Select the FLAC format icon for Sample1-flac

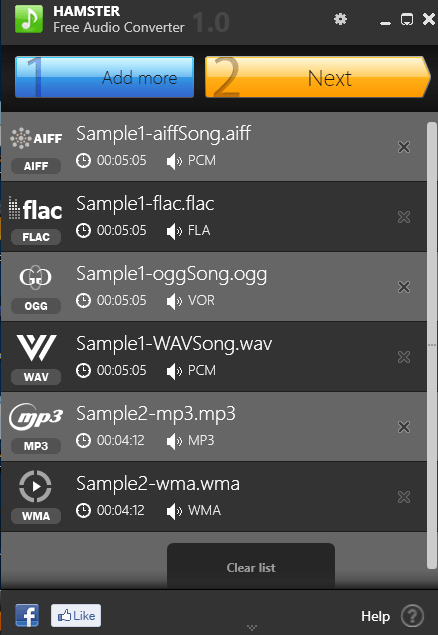pos(36,210)
